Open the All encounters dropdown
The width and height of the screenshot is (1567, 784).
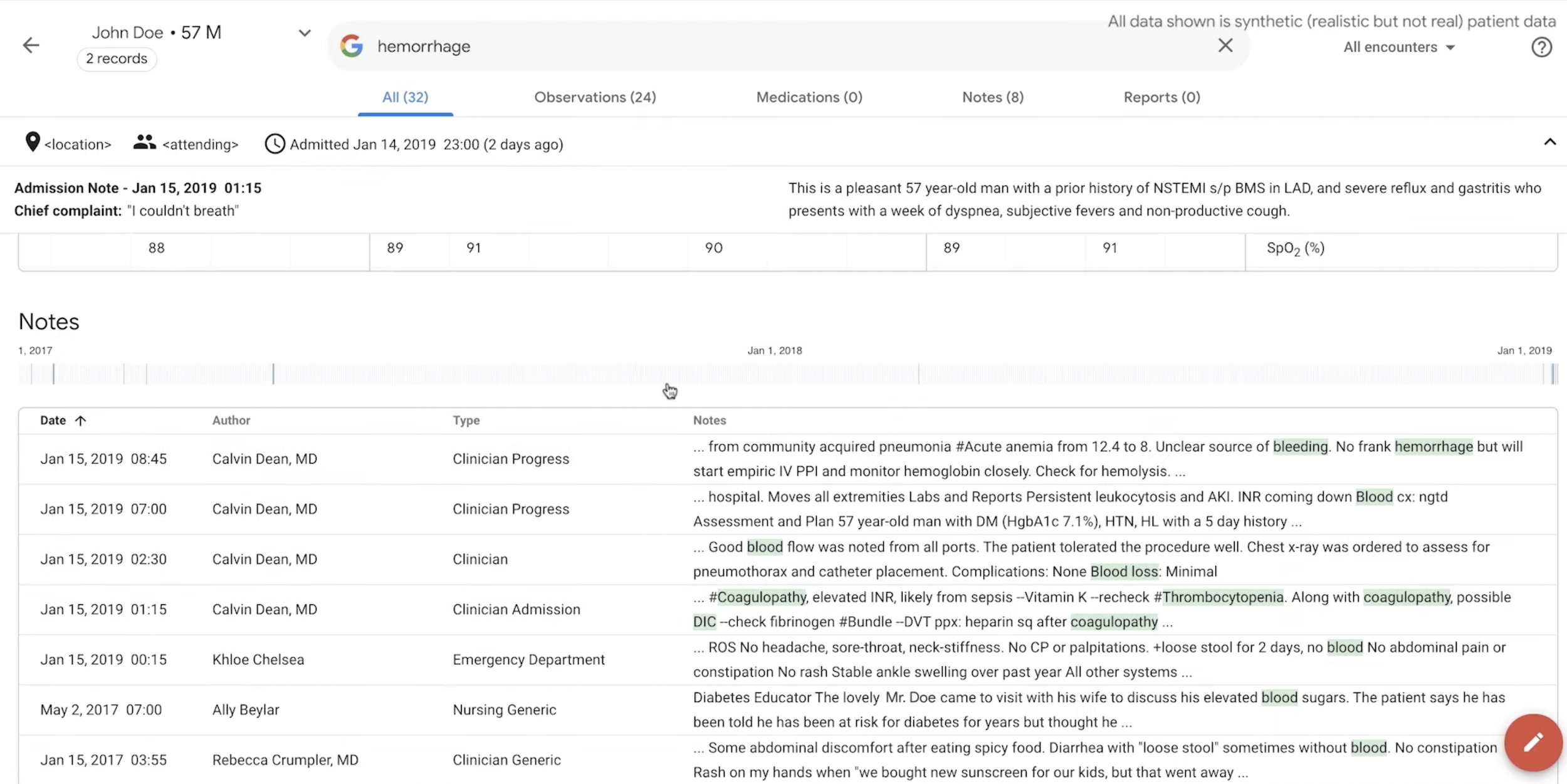1399,47
